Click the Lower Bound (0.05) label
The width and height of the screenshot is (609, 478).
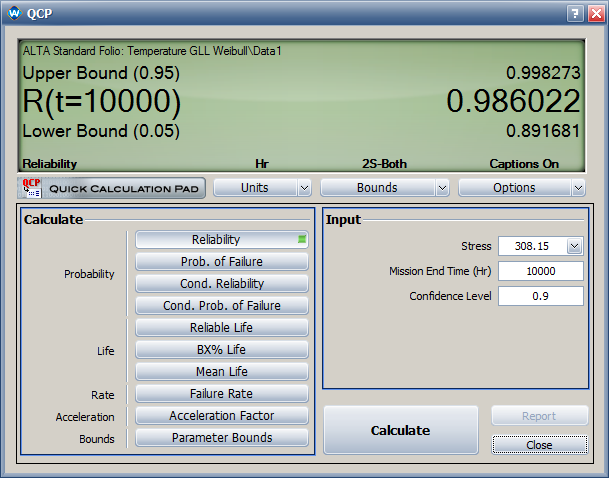click(x=101, y=131)
